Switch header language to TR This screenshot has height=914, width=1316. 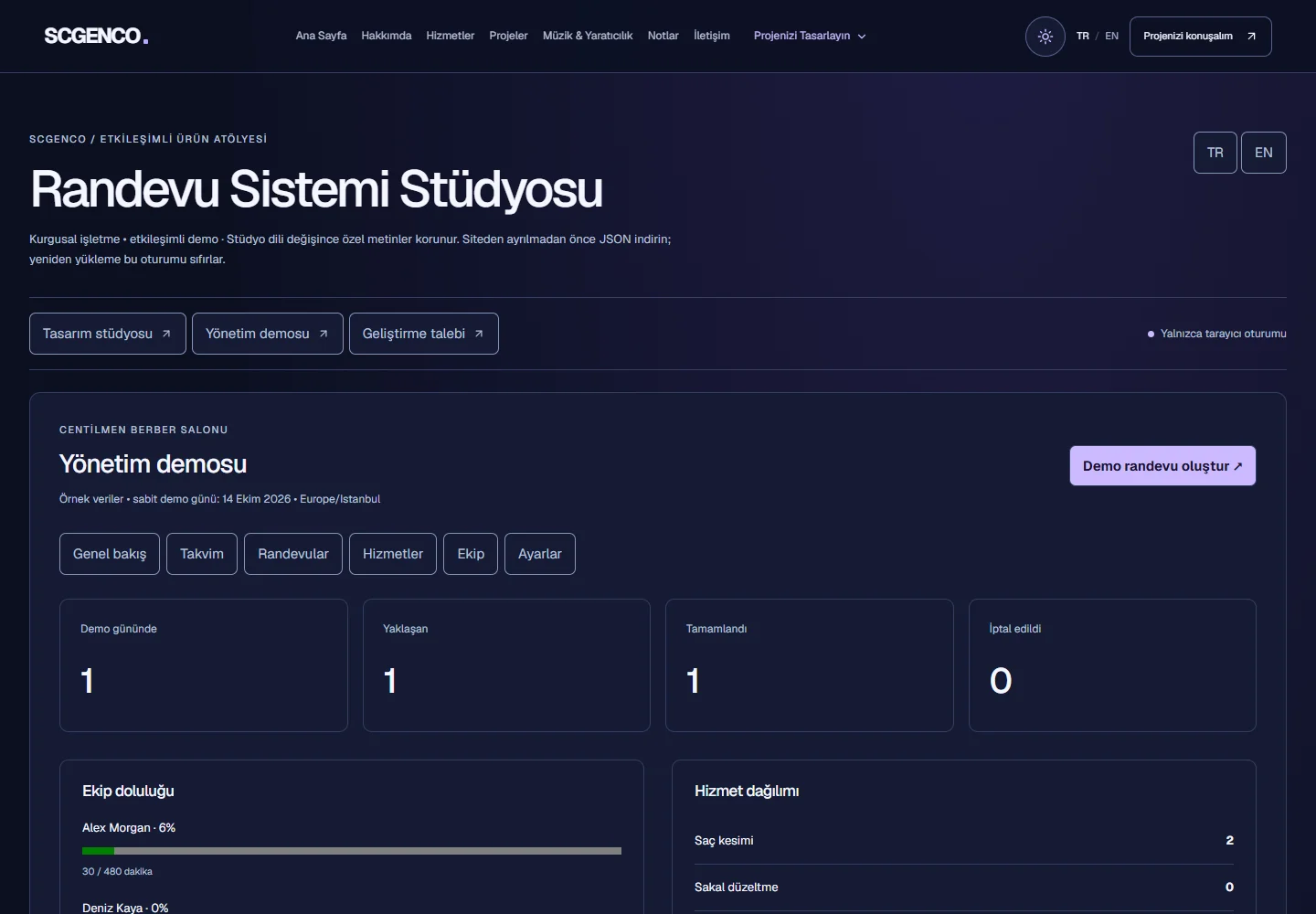tap(1083, 37)
